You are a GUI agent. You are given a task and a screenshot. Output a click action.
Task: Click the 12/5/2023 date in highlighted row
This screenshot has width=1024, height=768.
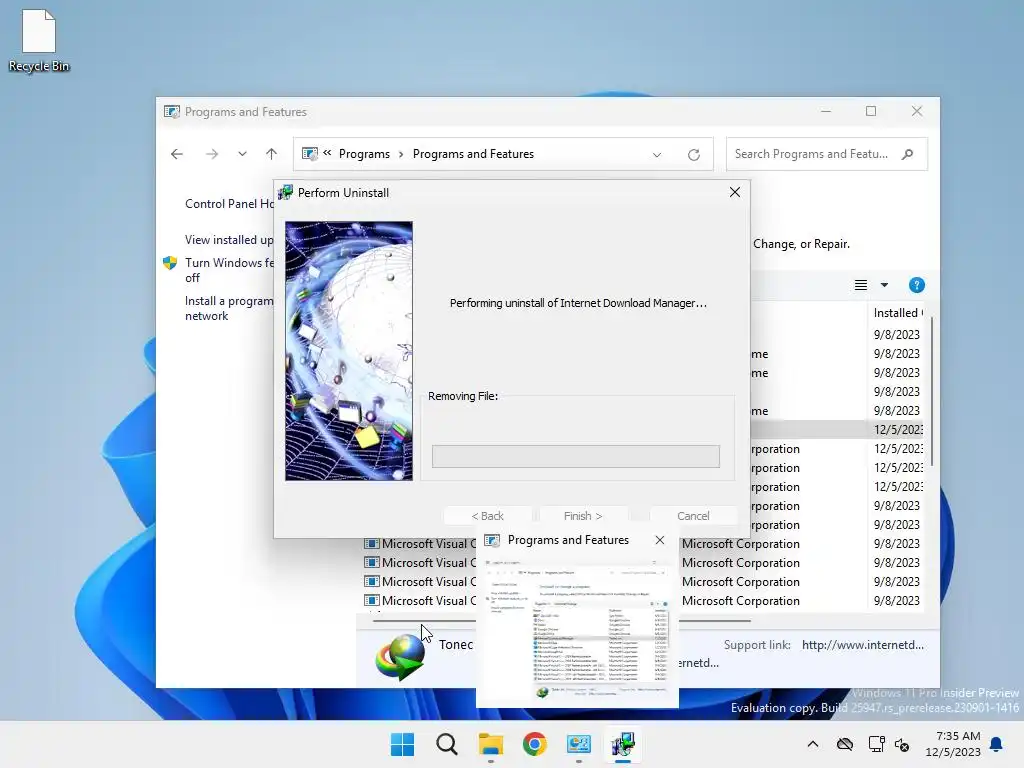[898, 430]
